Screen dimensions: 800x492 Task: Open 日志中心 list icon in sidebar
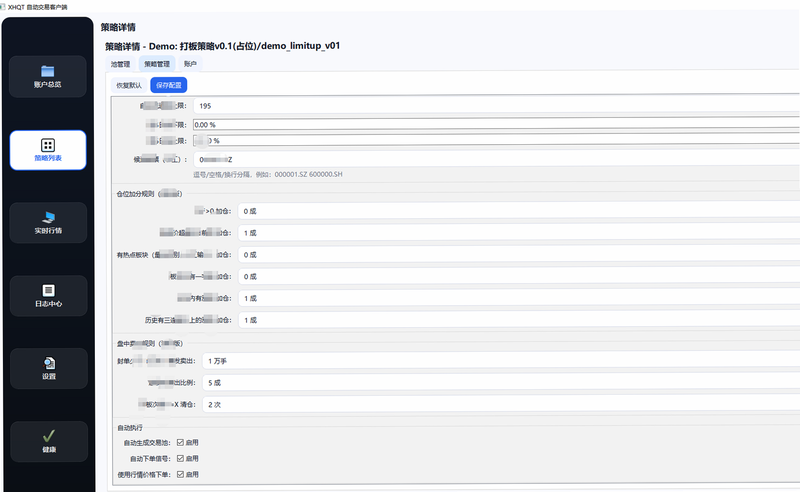point(48,290)
